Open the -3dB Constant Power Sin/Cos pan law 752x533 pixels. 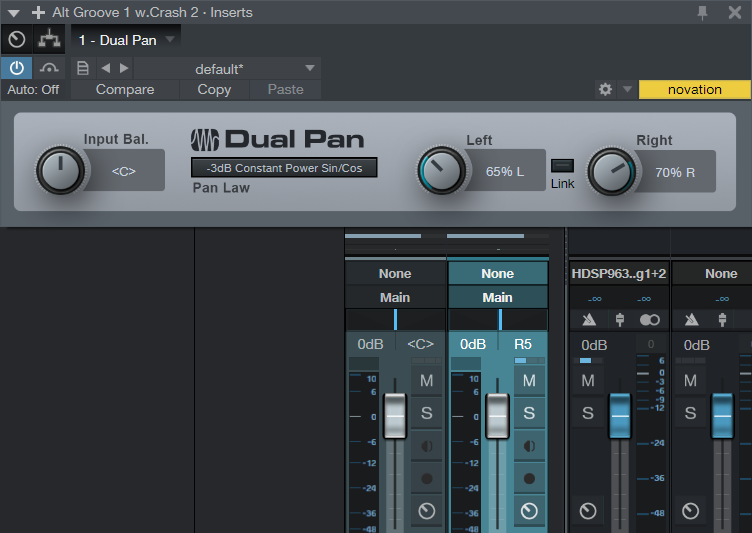pyautogui.click(x=284, y=168)
